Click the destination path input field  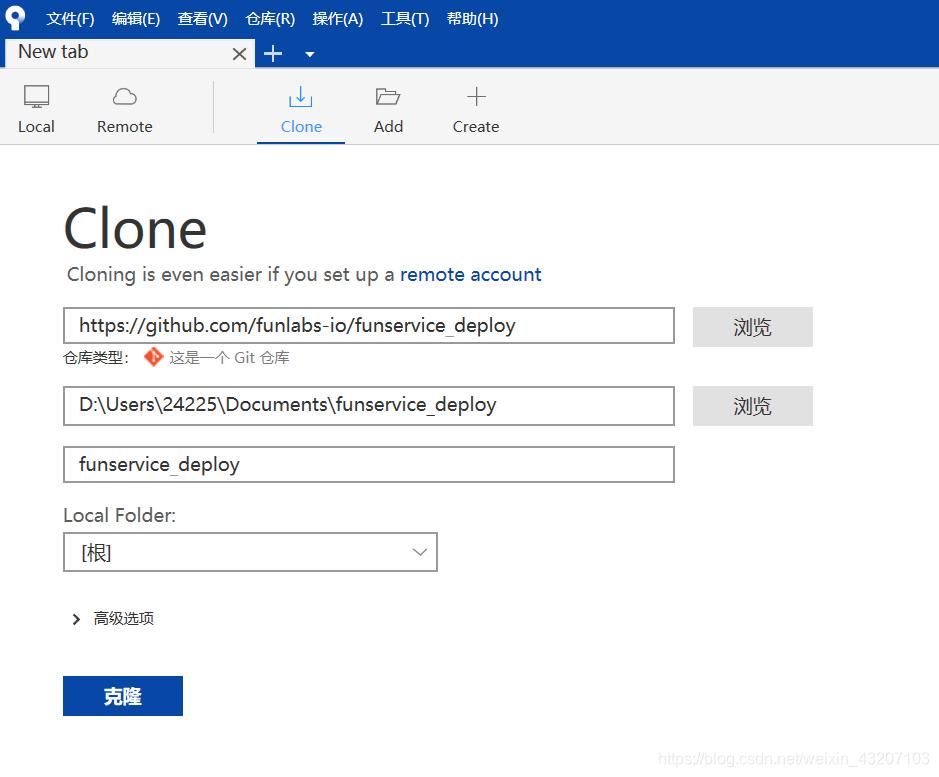point(369,406)
